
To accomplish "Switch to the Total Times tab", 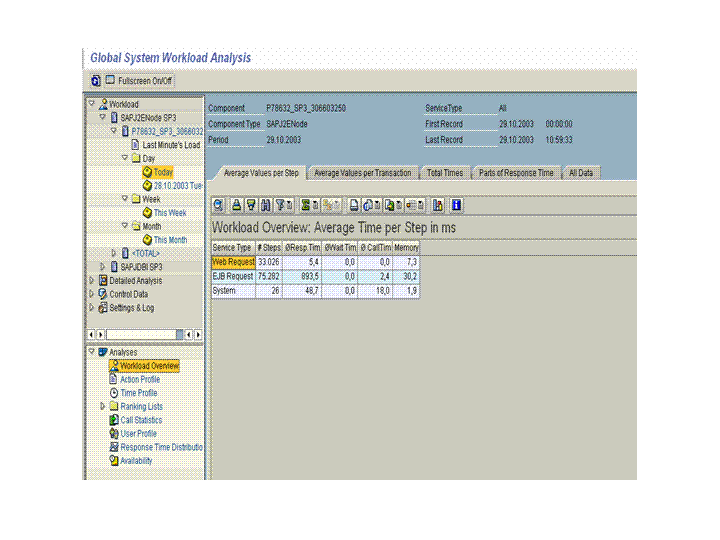I will (x=445, y=173).
